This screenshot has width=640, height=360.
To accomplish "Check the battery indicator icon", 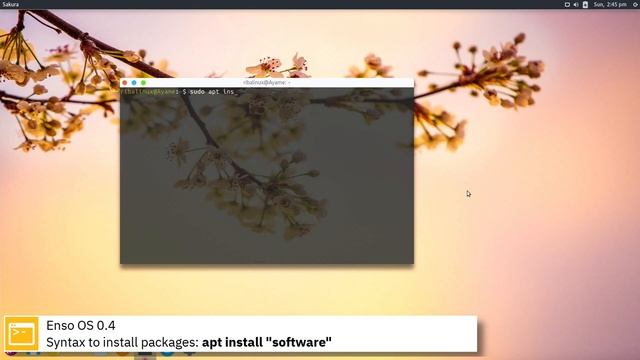I will (x=585, y=4).
